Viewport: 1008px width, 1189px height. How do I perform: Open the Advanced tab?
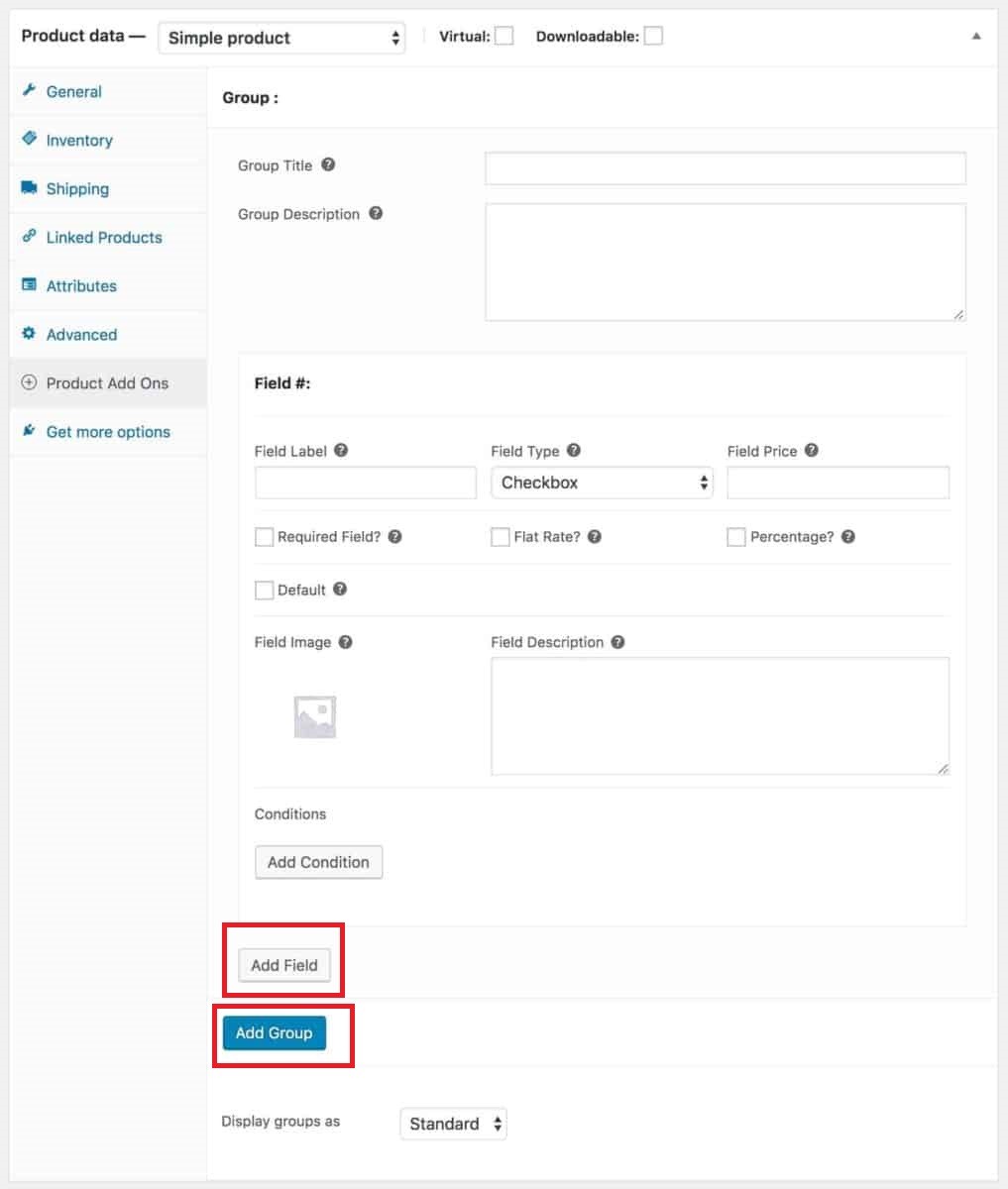(x=108, y=334)
